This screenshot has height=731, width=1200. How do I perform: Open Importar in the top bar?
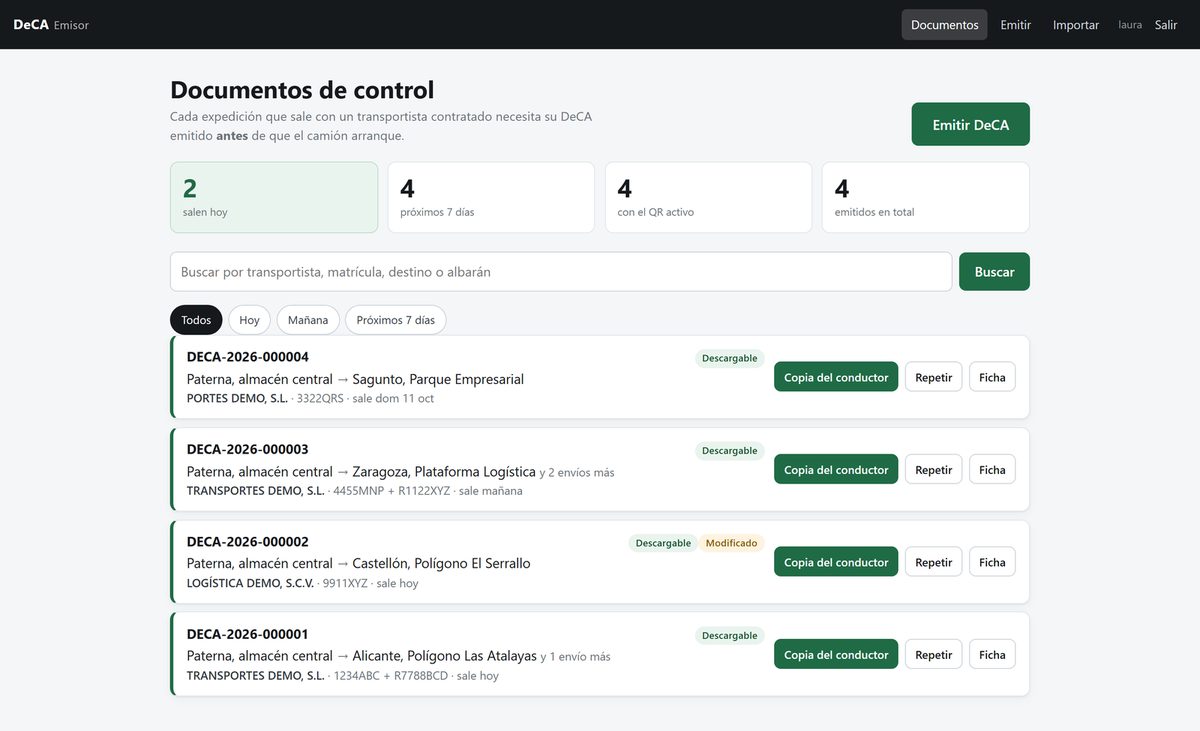(x=1076, y=25)
